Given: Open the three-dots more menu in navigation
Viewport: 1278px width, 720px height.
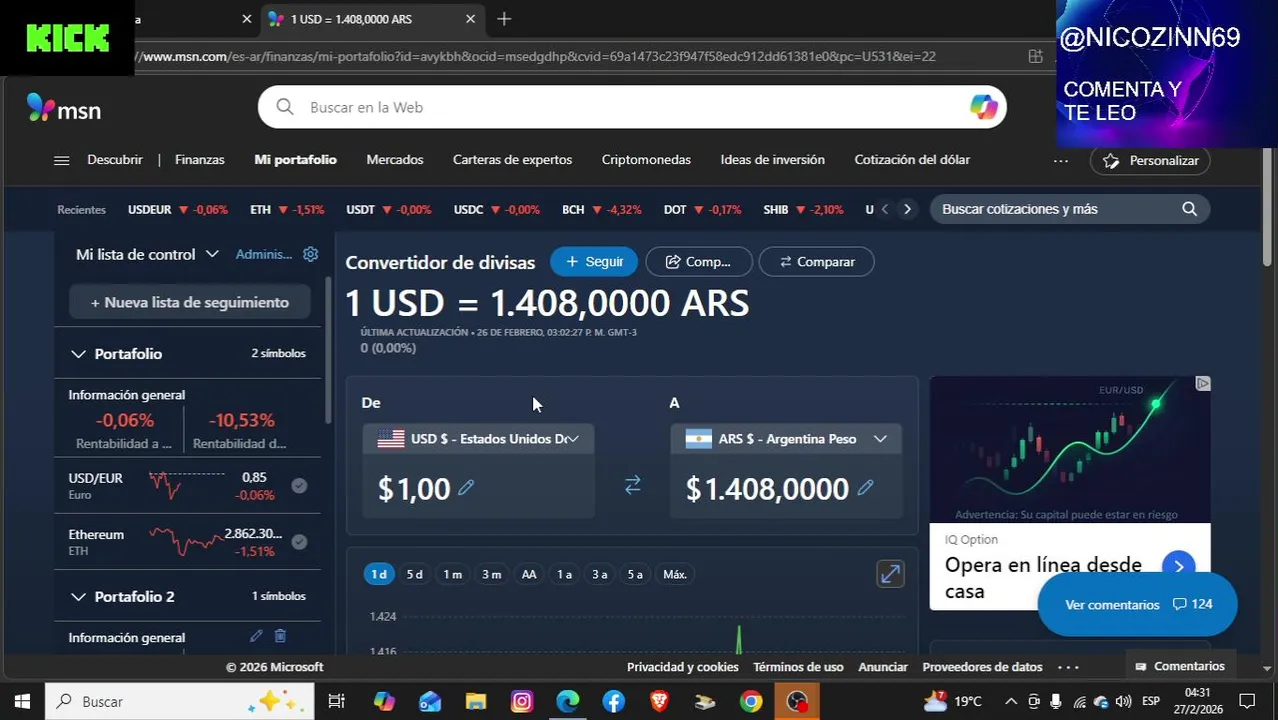Looking at the screenshot, I should click(x=1060, y=160).
